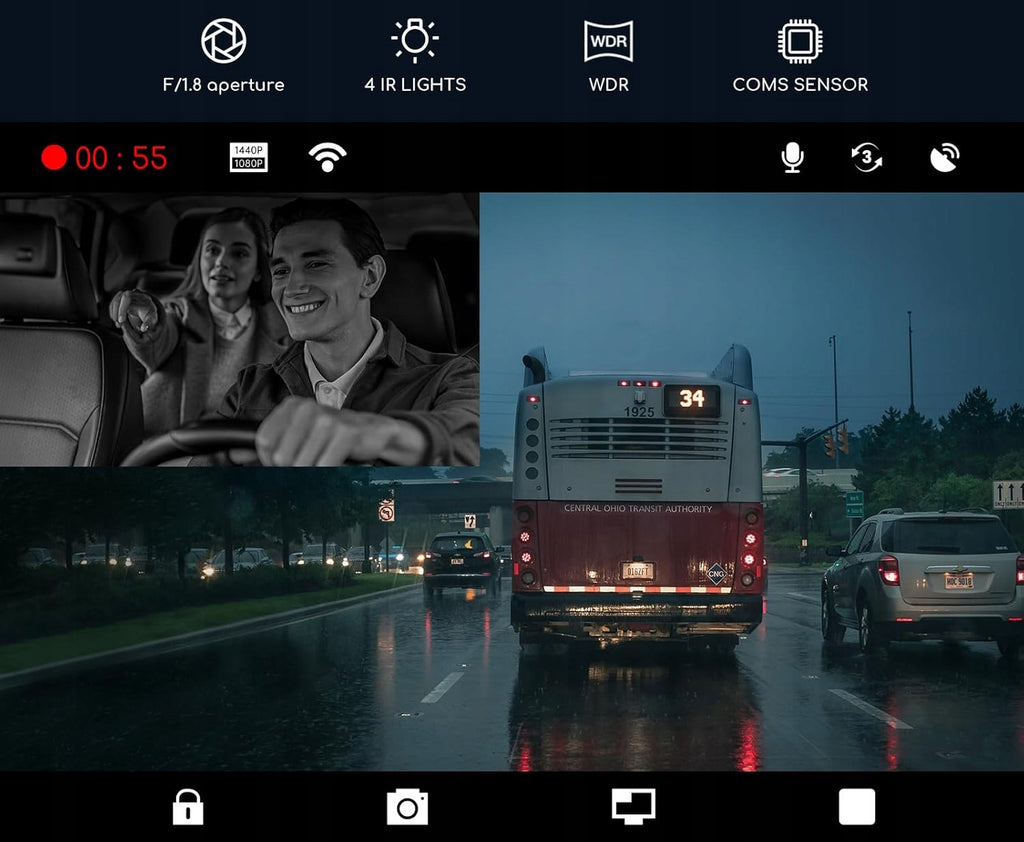
Task: Lock the current video with padlock icon
Action: [x=188, y=807]
